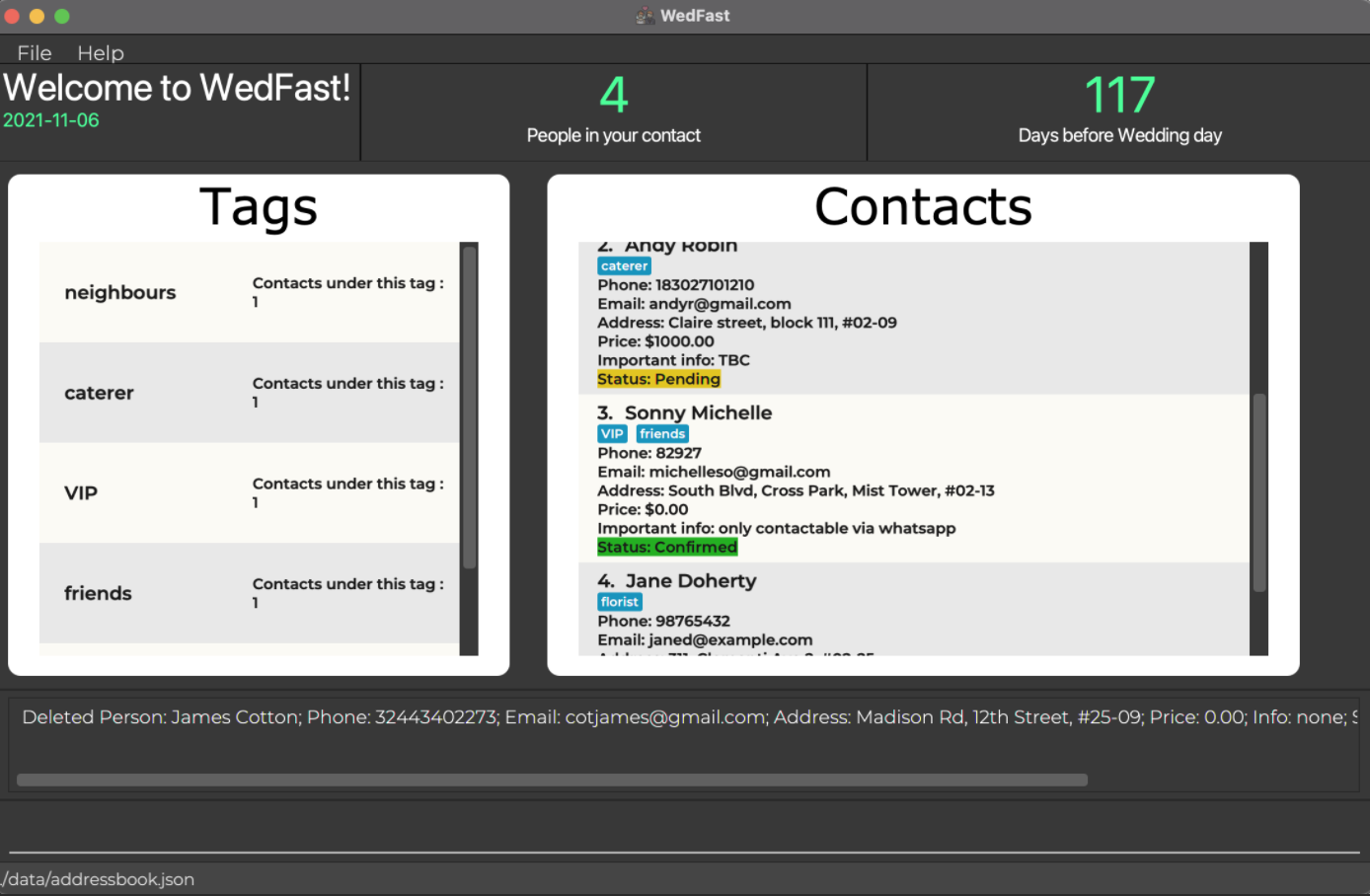Click Phone: 98765432 text
Screen dimensions: 1370x896
tap(663, 621)
